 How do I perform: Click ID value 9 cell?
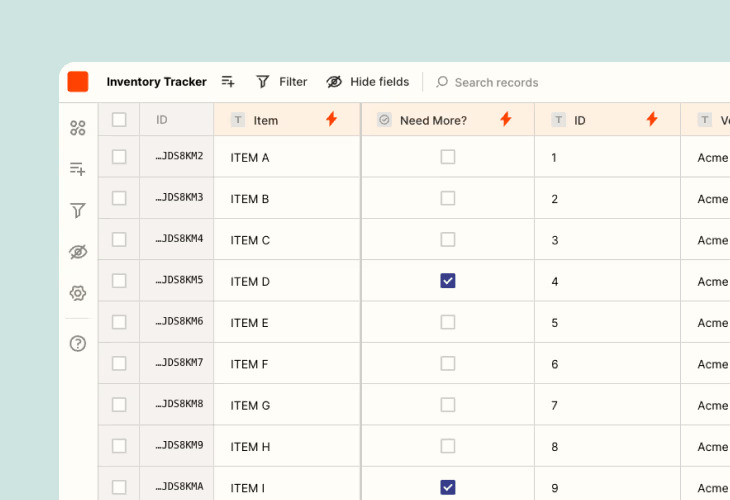[608, 484]
